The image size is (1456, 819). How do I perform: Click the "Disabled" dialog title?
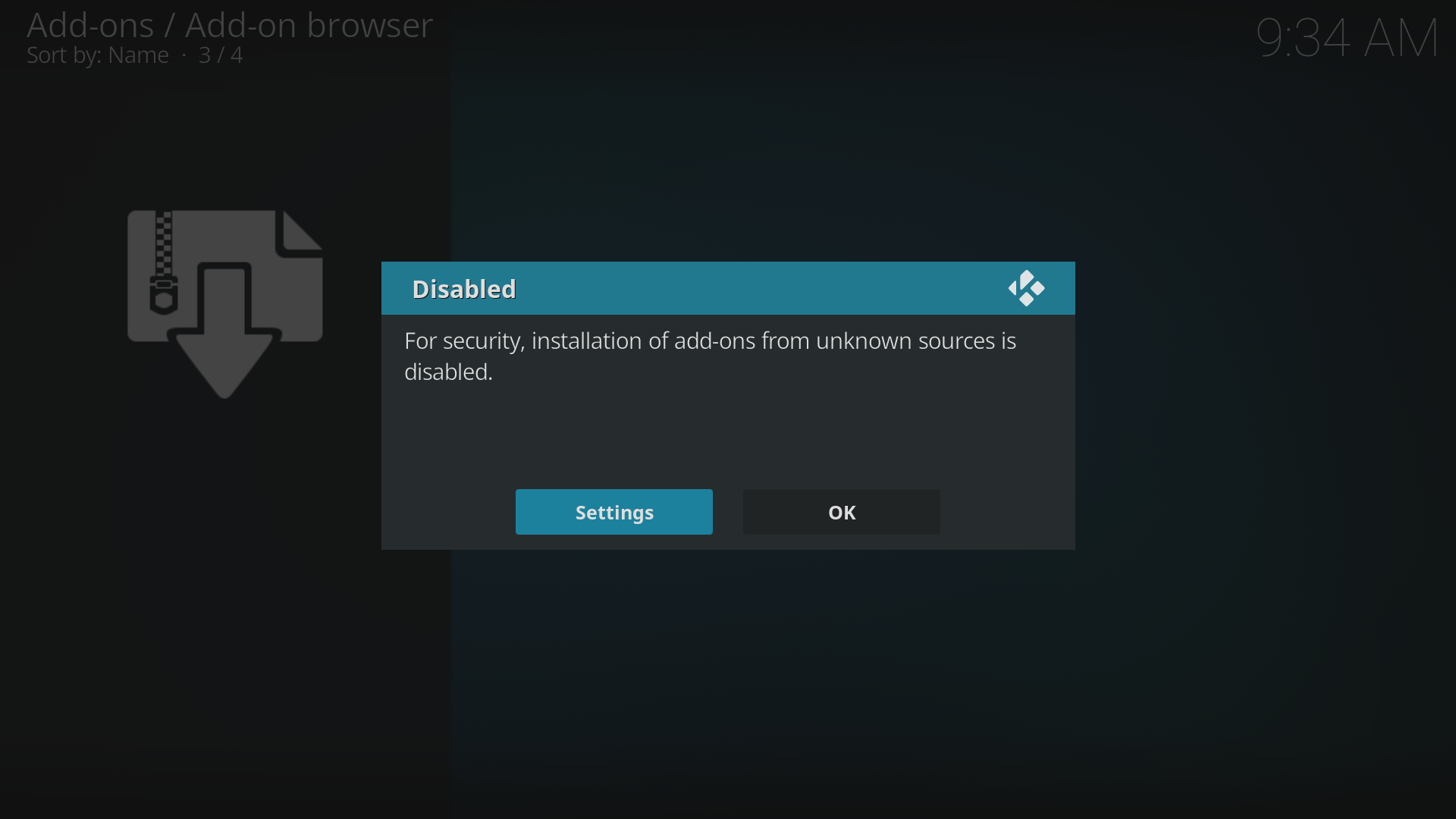[x=464, y=289]
